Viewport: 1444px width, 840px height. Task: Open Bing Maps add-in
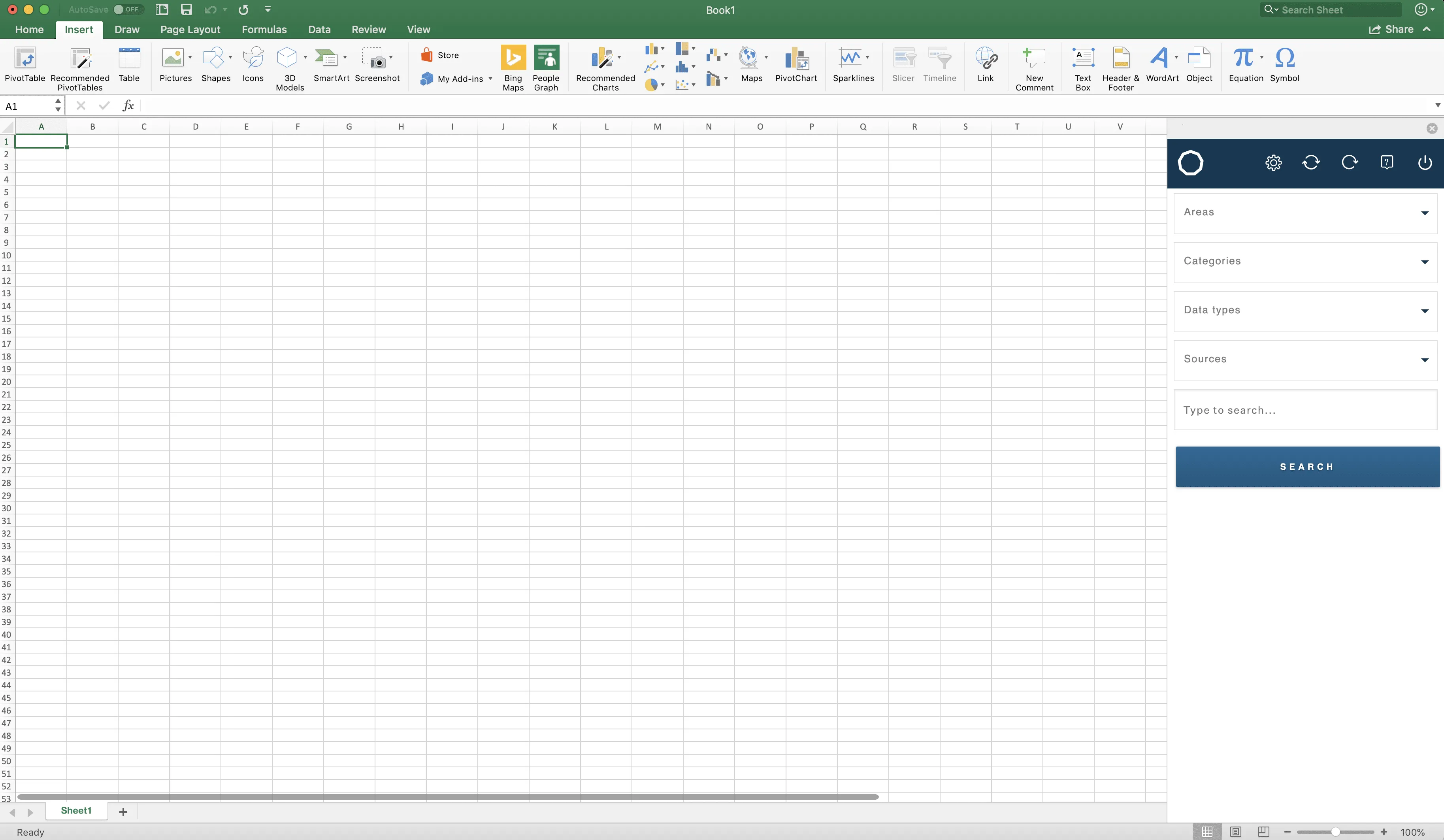[513, 68]
